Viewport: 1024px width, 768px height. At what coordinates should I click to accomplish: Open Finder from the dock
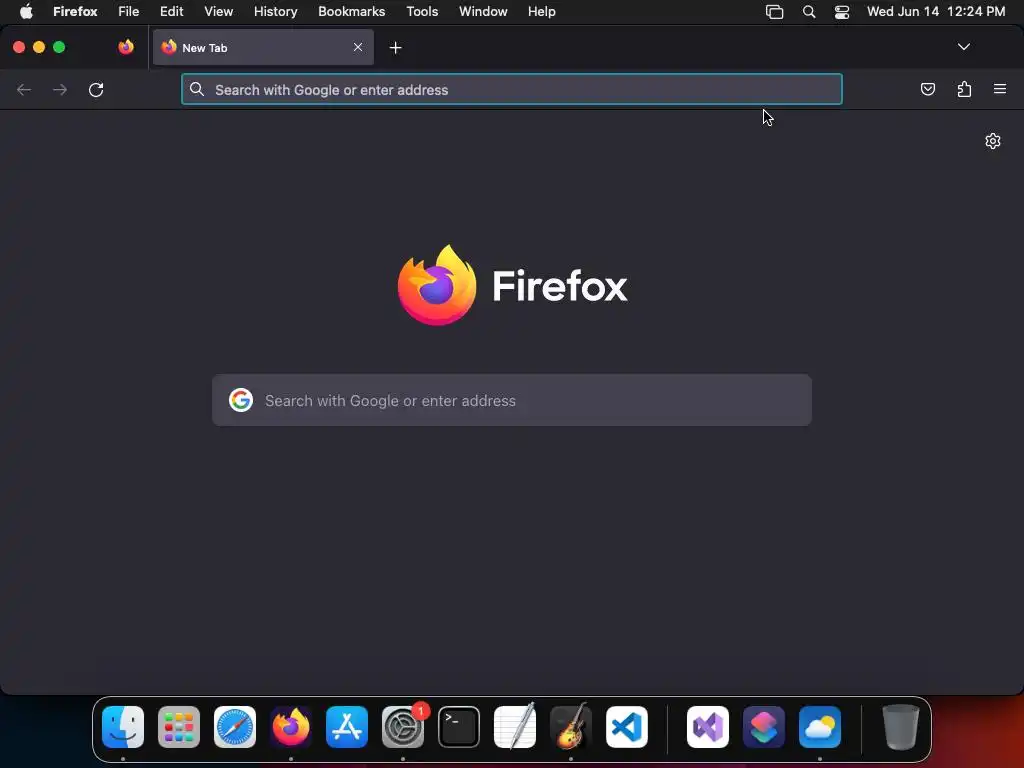click(123, 727)
